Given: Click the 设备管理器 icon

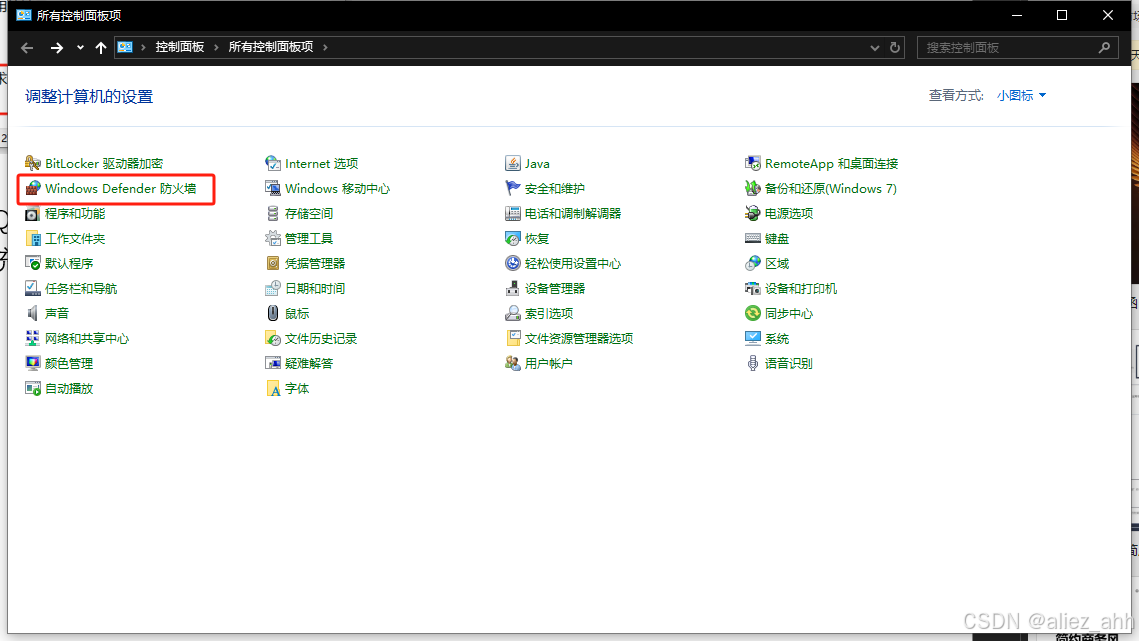Looking at the screenshot, I should 513,289.
